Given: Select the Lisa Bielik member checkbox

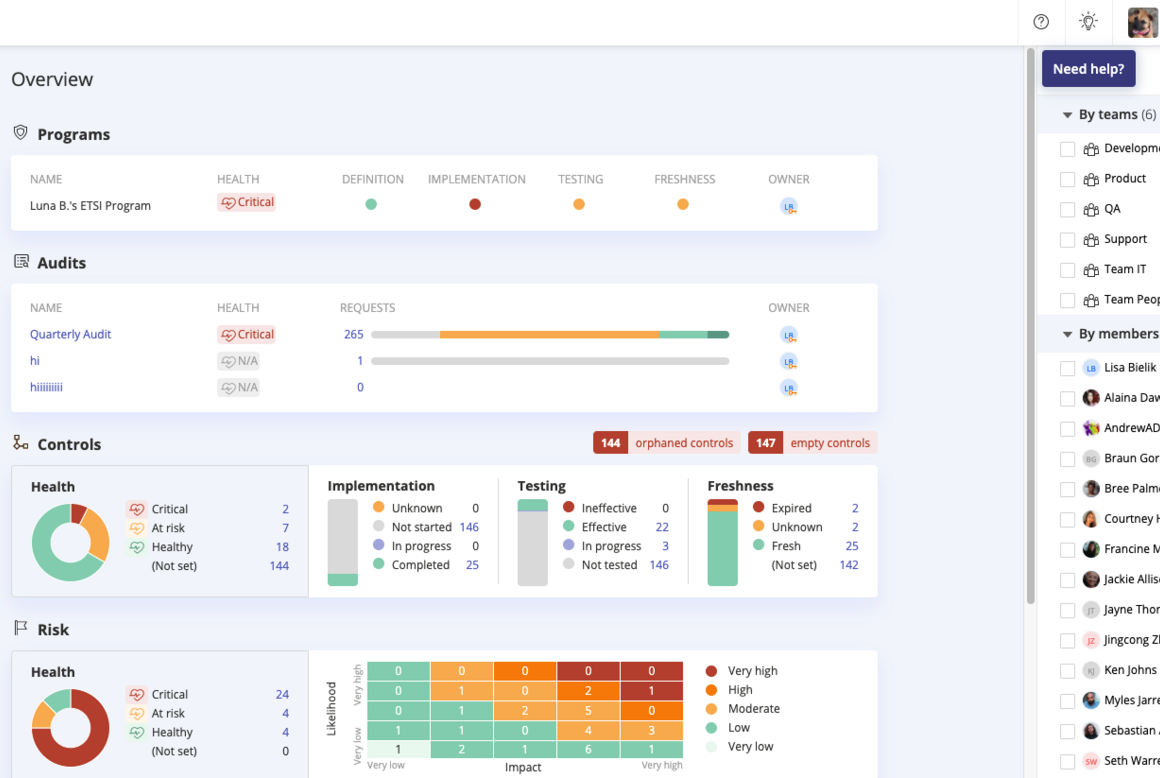Looking at the screenshot, I should (1068, 368).
